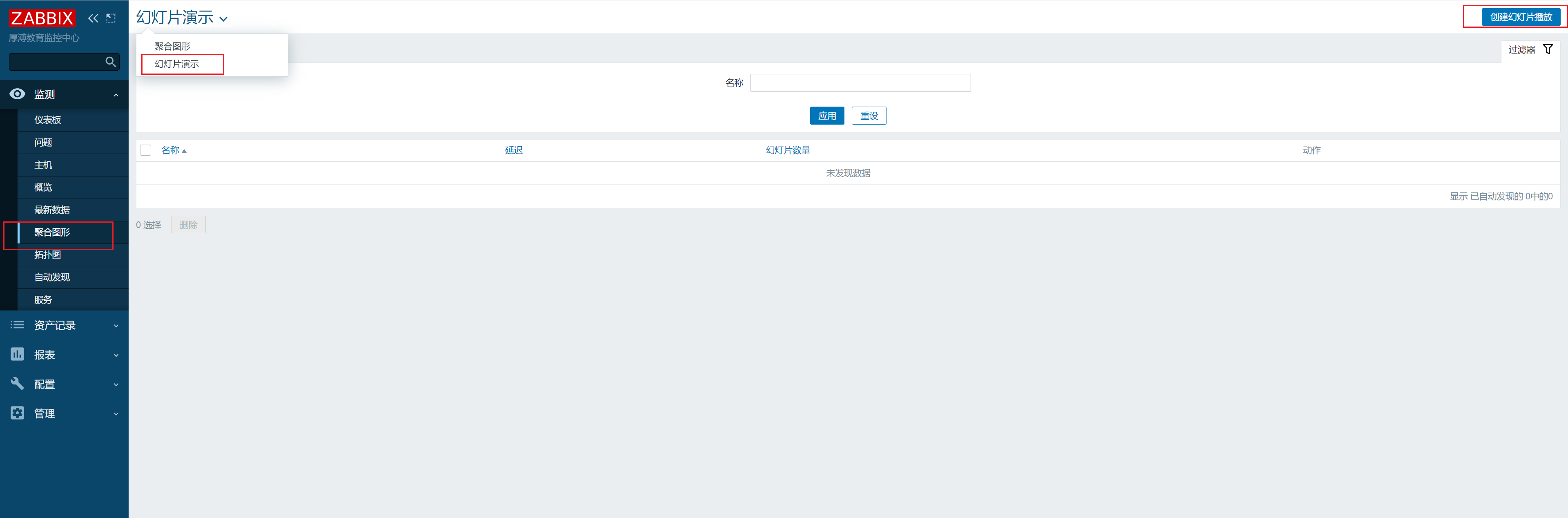Click 未发现数据 text row

[848, 174]
